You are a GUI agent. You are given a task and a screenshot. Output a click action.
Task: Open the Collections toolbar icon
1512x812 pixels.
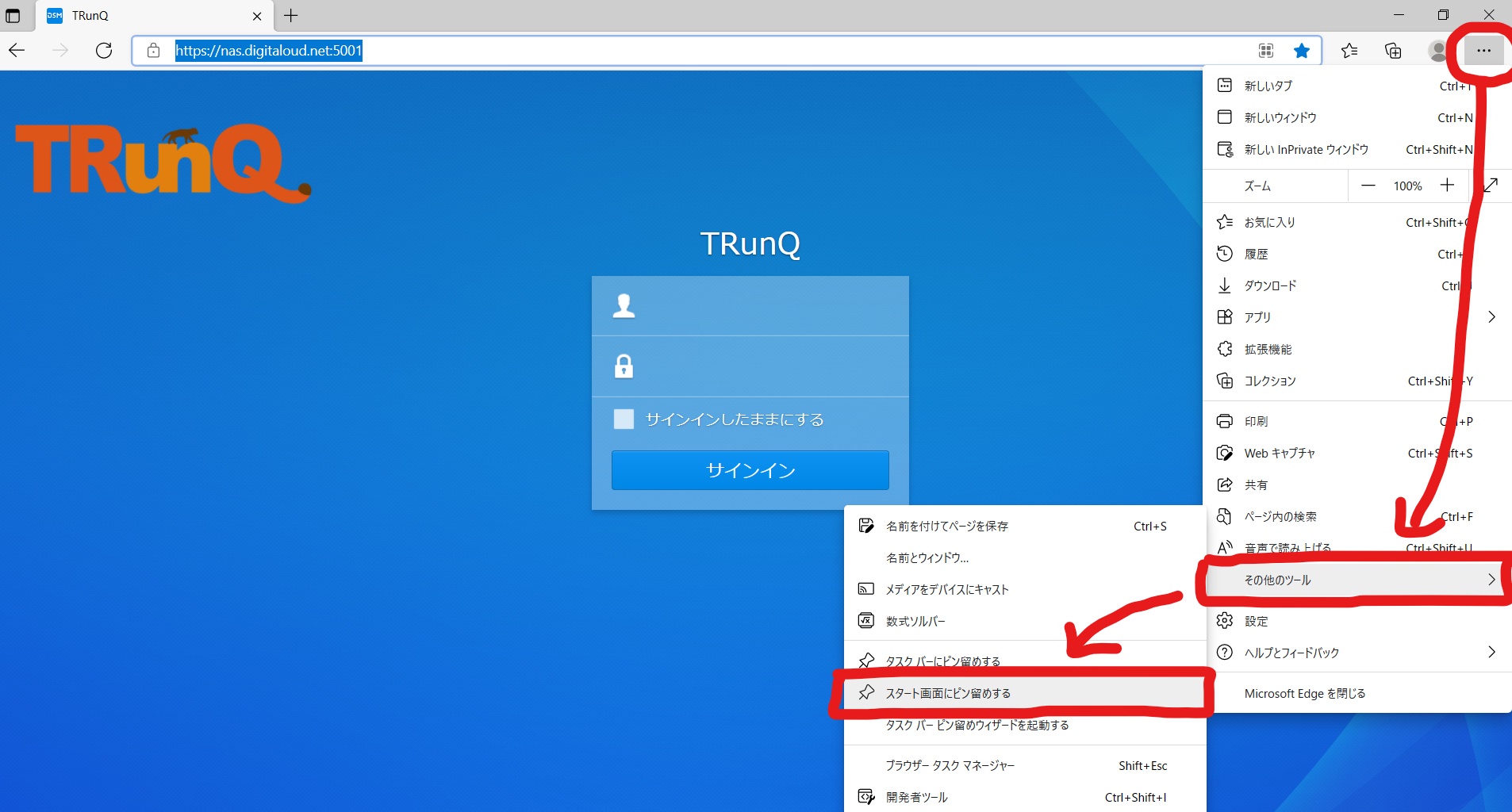(1393, 51)
